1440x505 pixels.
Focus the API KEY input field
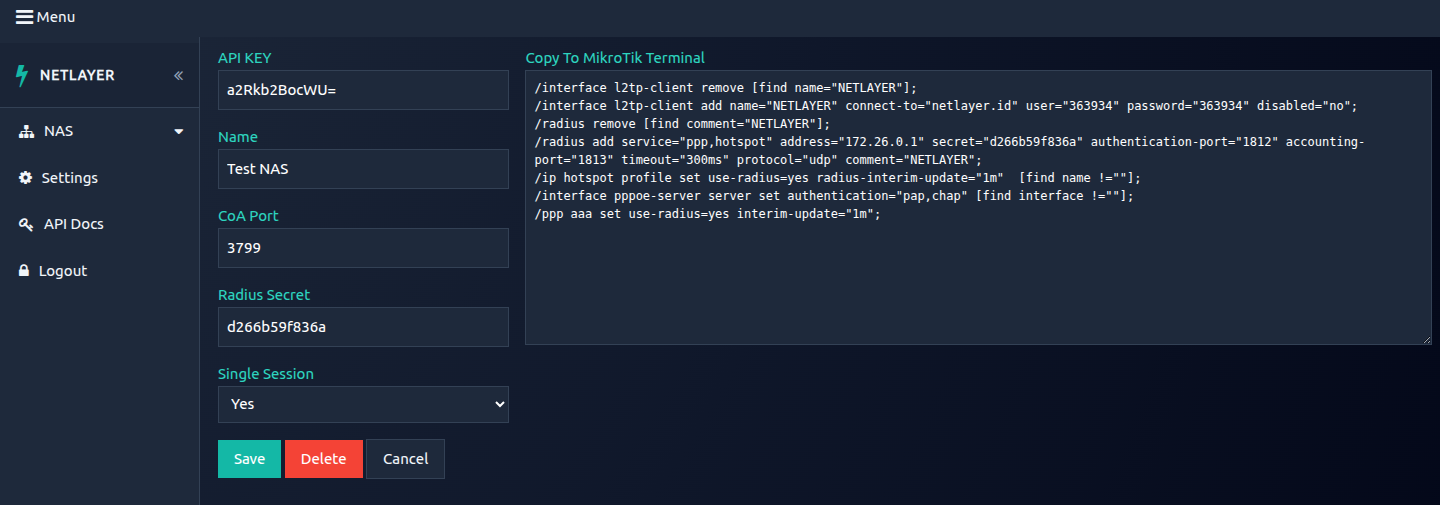[363, 90]
